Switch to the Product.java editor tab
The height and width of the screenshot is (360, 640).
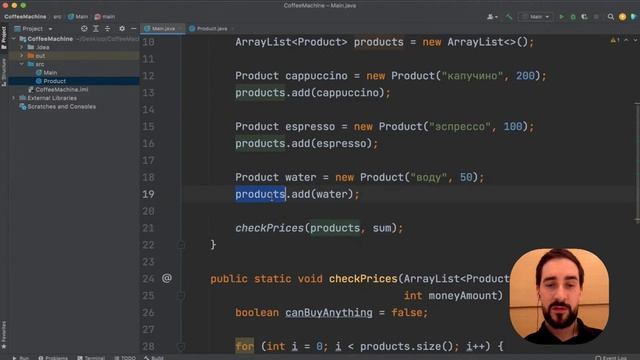click(209, 29)
